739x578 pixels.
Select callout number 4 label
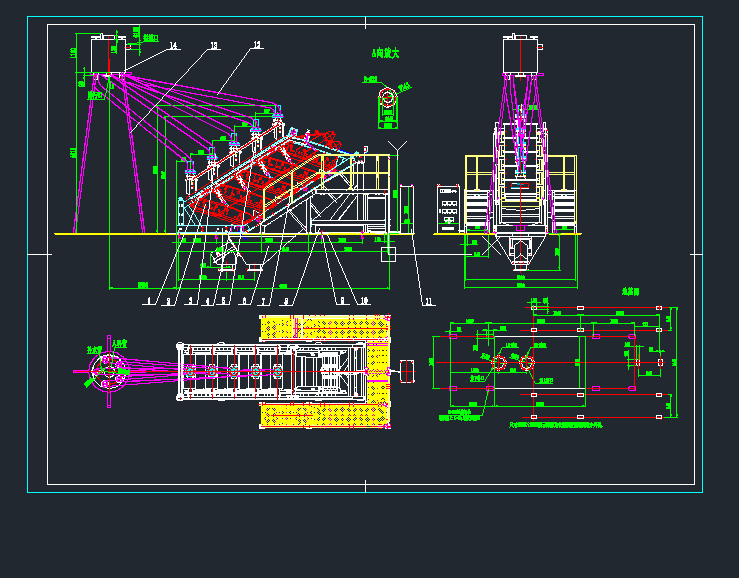coord(208,301)
